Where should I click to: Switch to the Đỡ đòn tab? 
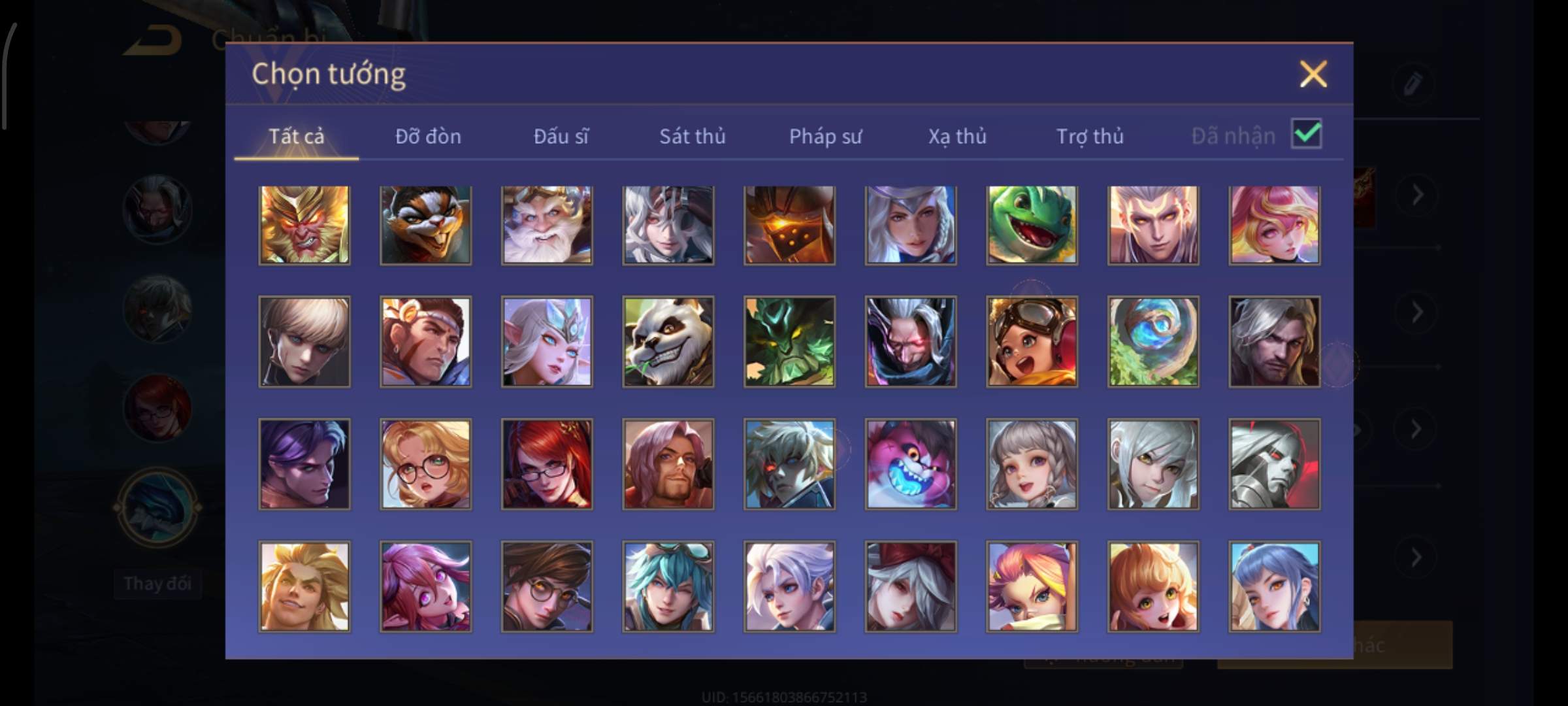428,136
